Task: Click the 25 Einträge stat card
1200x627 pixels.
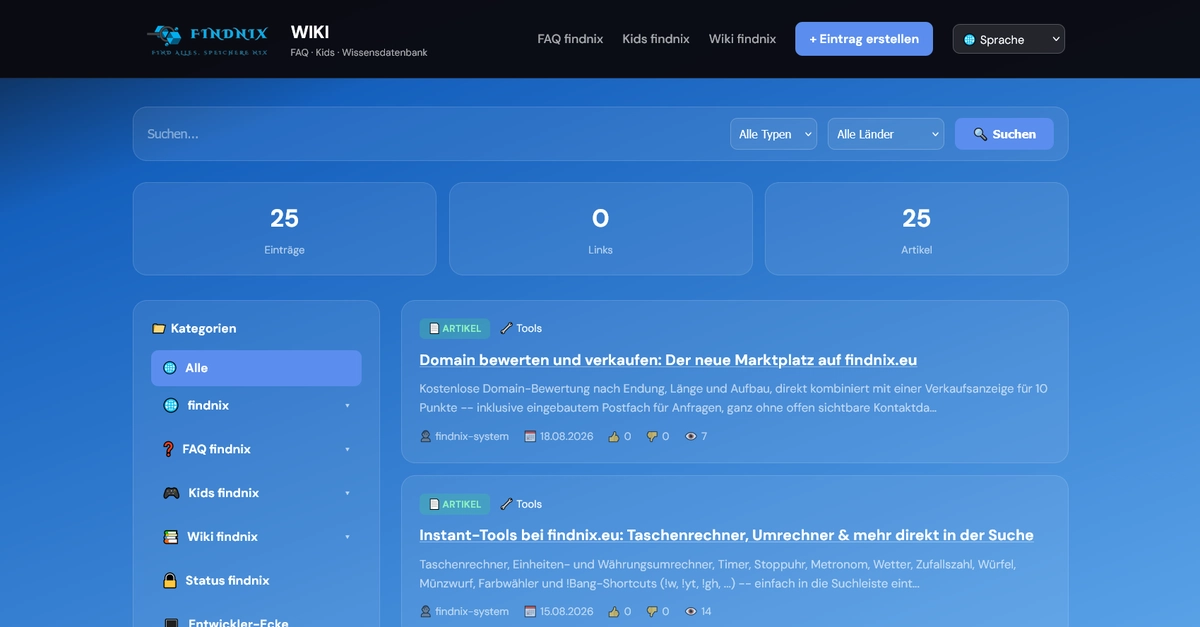Action: pos(284,229)
